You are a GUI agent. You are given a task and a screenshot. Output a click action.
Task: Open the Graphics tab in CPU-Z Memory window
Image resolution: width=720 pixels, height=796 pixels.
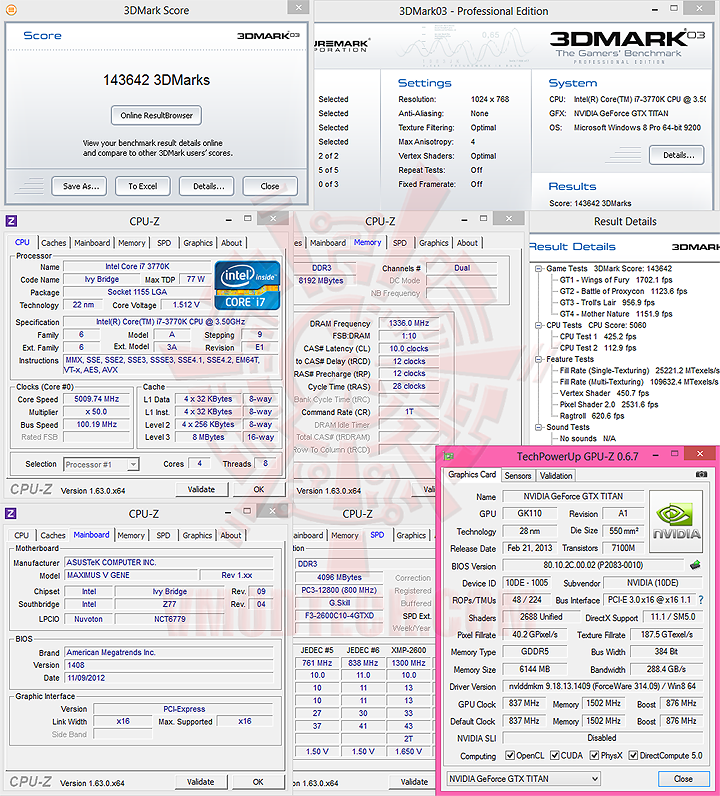(434, 243)
